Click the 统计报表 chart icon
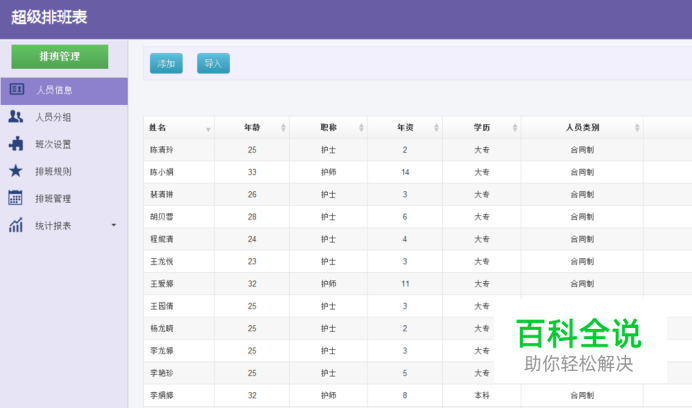Viewport: 692px width, 408px height. click(16, 225)
